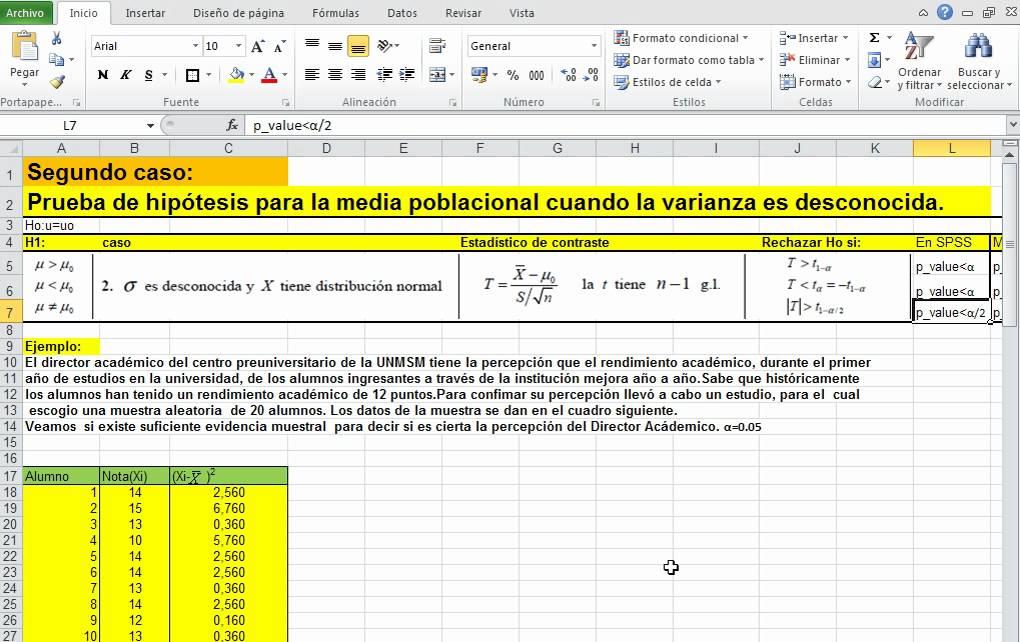
Task: Open Número dialog launcher
Action: click(595, 103)
